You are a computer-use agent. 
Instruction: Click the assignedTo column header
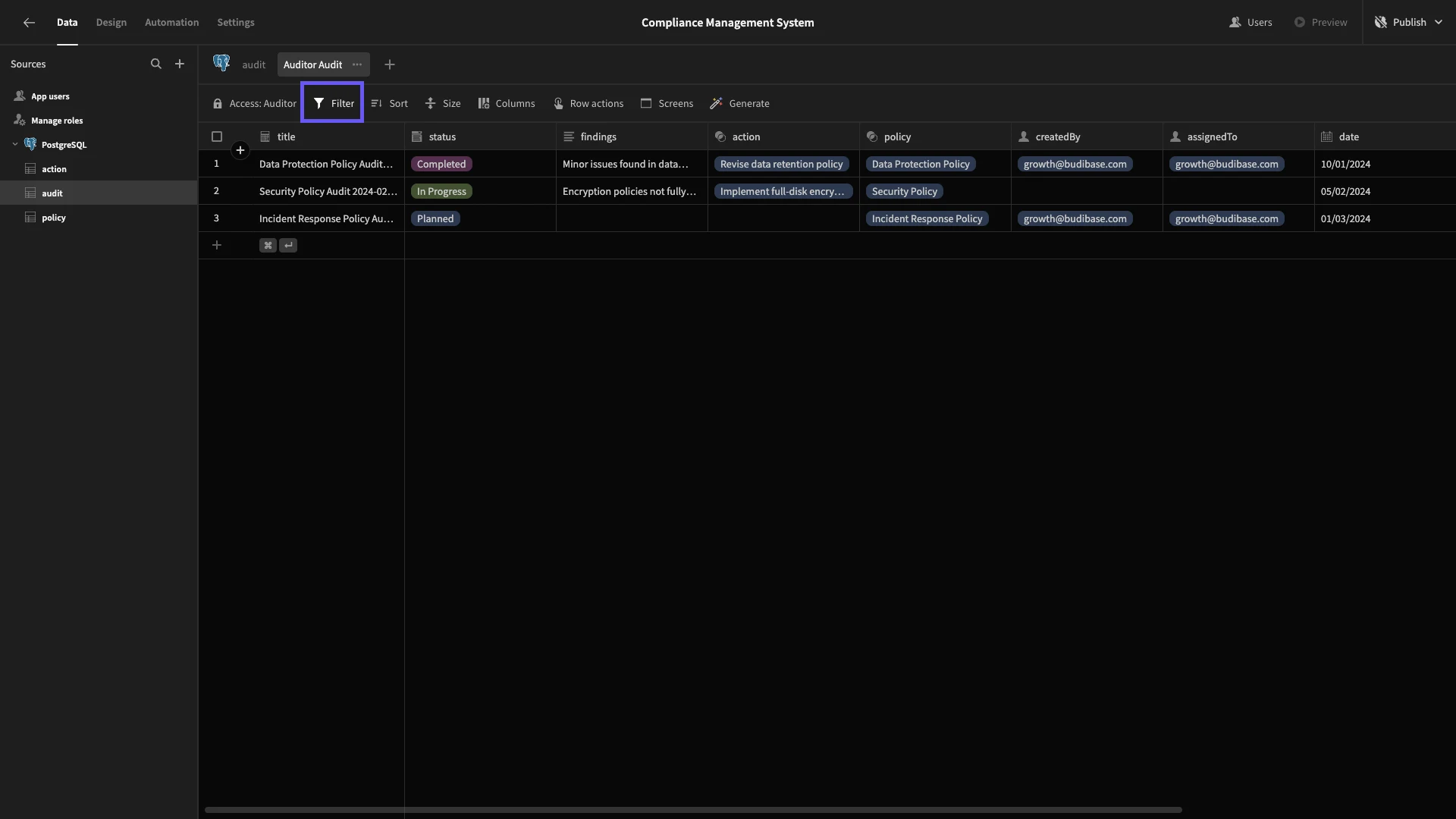(1238, 137)
